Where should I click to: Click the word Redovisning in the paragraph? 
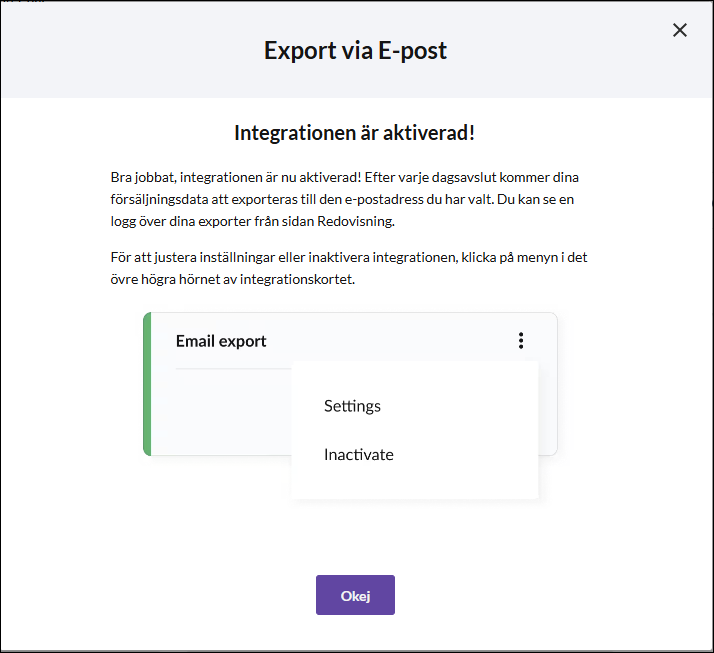click(x=356, y=221)
